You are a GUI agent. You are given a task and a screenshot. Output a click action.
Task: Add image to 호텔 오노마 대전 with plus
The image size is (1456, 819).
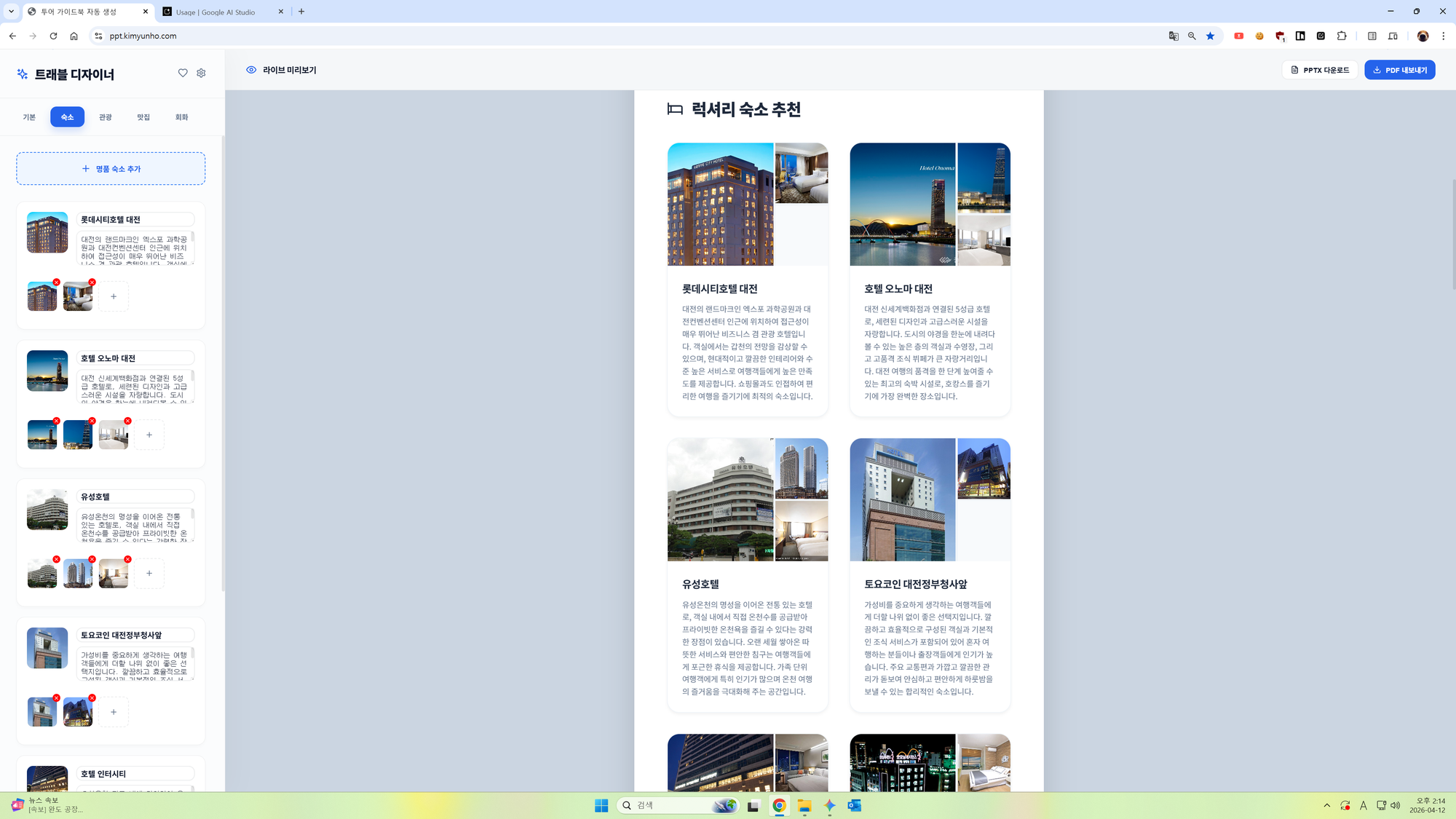click(x=149, y=435)
